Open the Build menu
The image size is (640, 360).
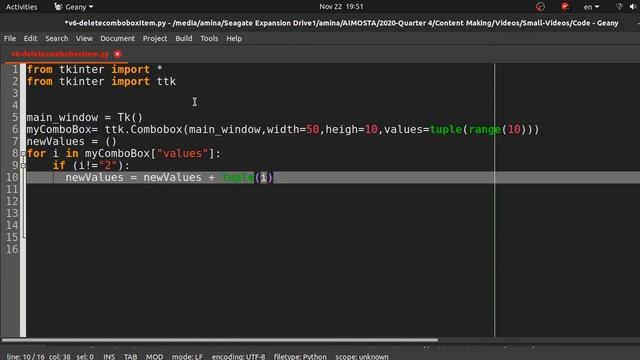pos(184,38)
